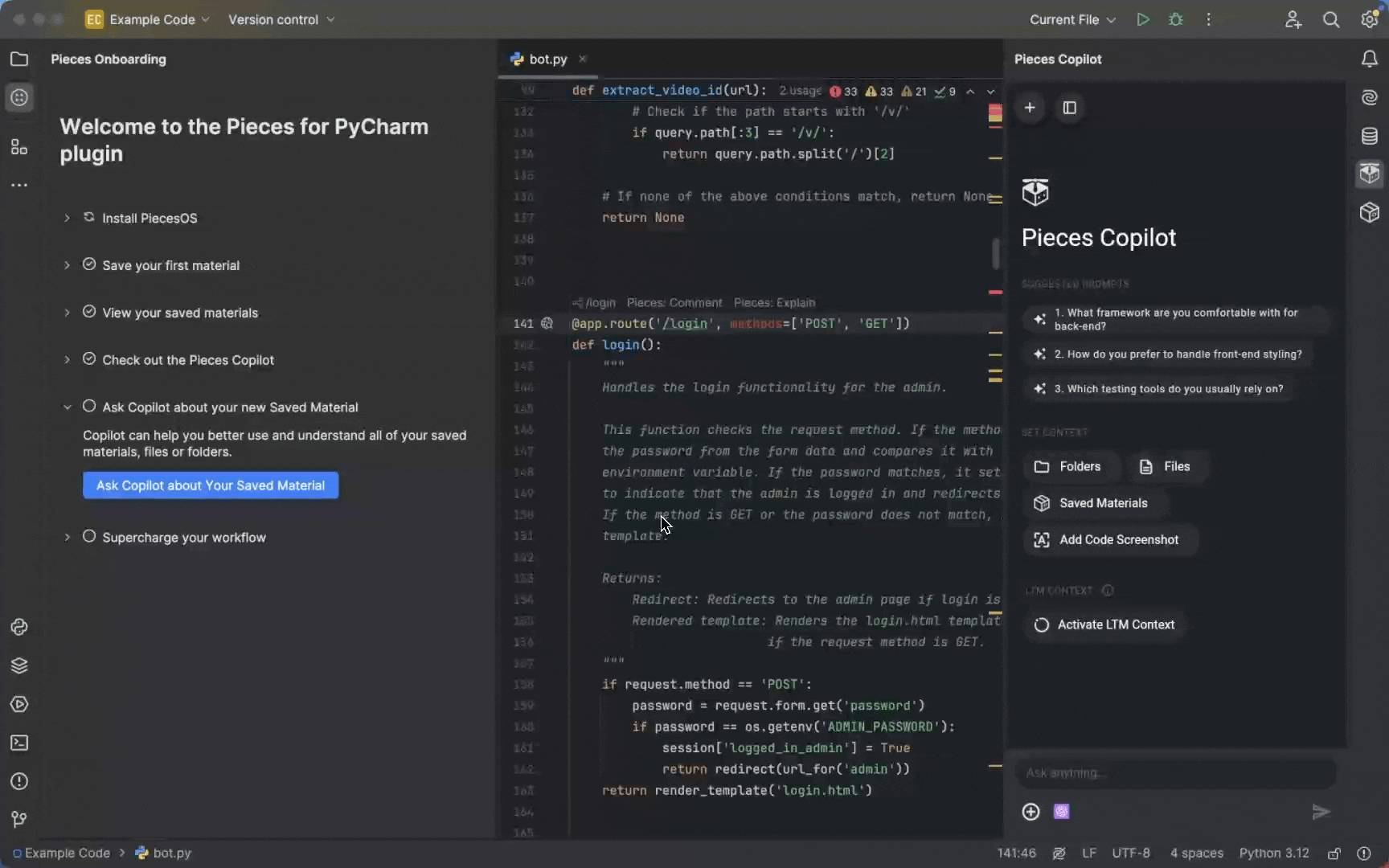Activate LTM Context toggle

click(1105, 624)
